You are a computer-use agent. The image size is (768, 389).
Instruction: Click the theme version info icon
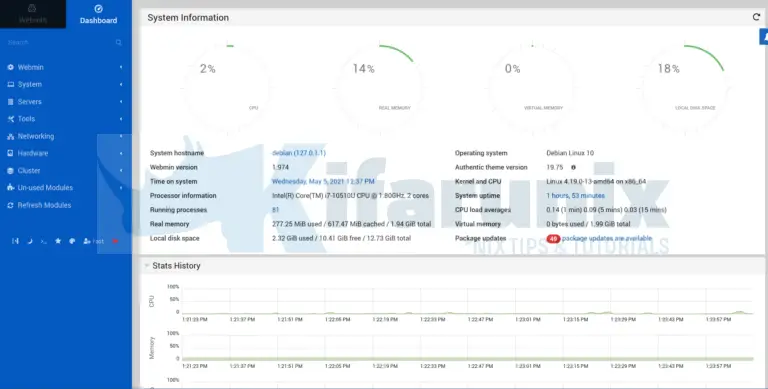coord(574,168)
